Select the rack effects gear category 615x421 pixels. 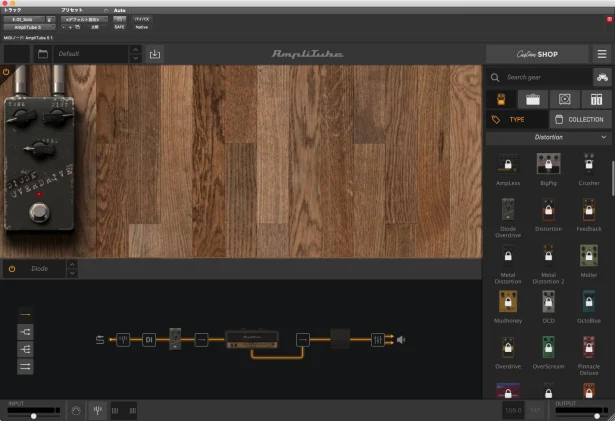point(596,99)
